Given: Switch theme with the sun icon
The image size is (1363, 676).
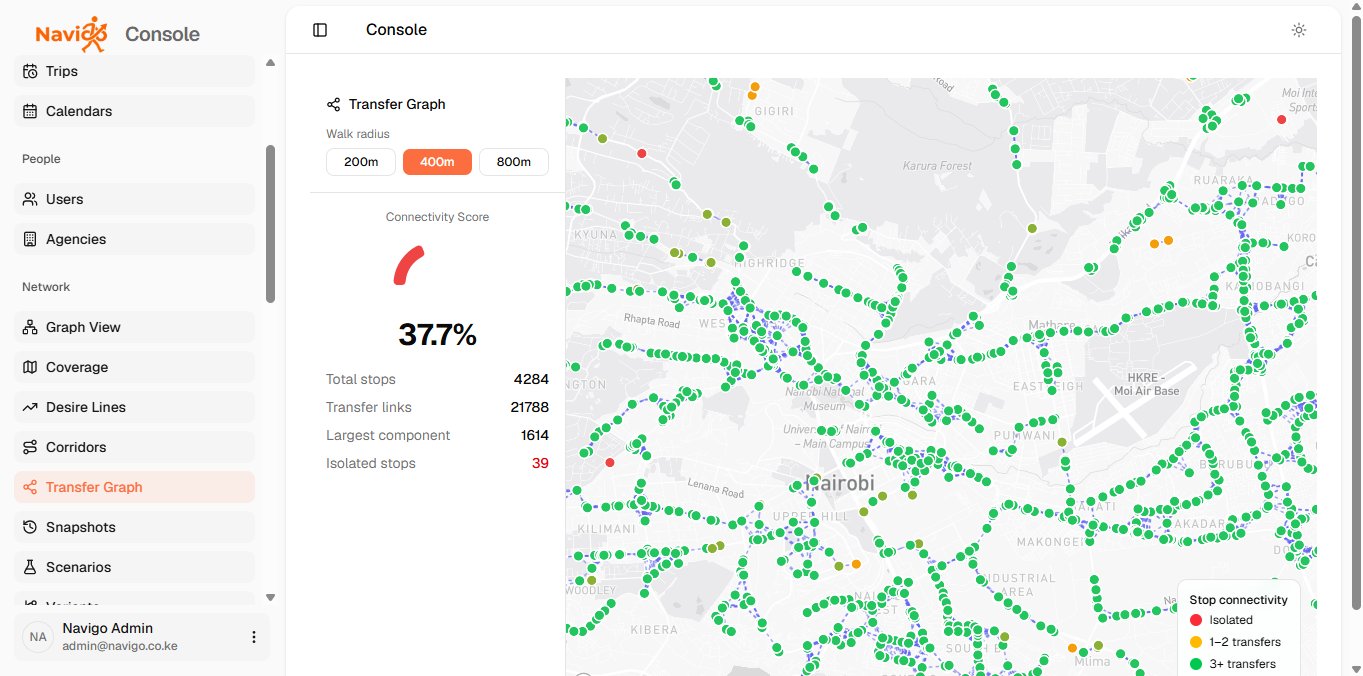Looking at the screenshot, I should (x=1299, y=30).
